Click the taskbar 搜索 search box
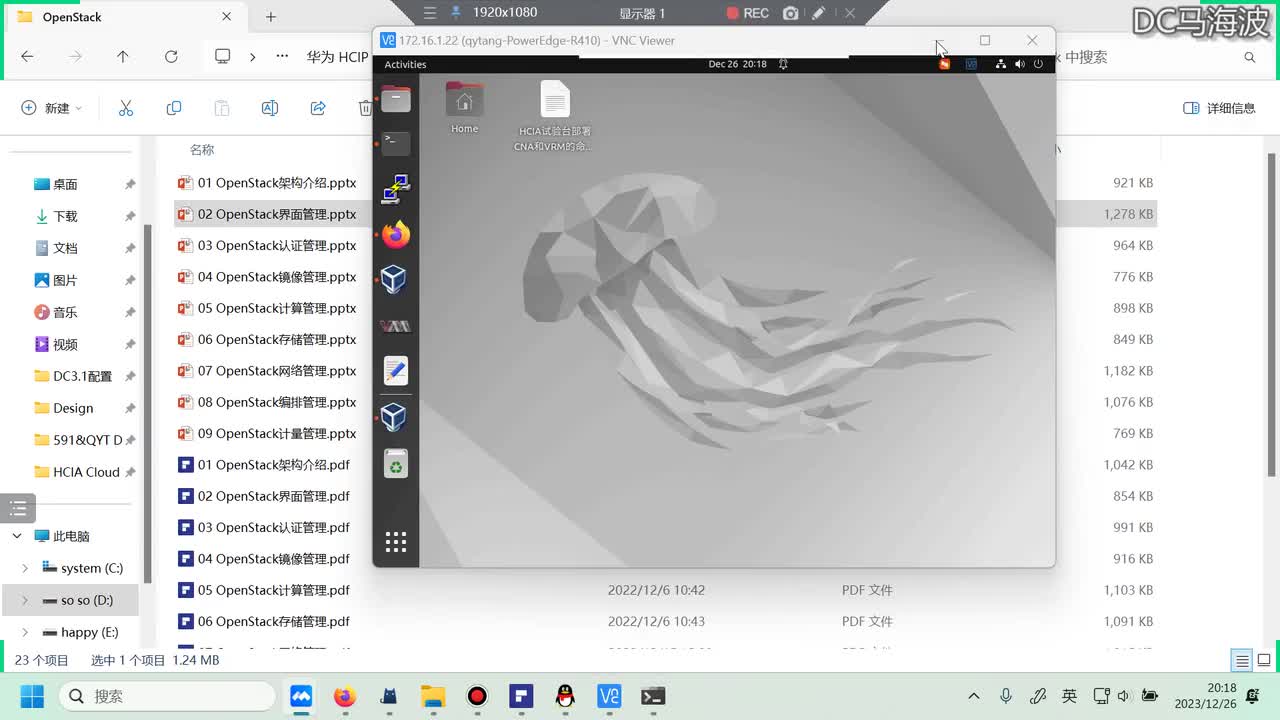Viewport: 1280px width, 720px height. (167, 696)
